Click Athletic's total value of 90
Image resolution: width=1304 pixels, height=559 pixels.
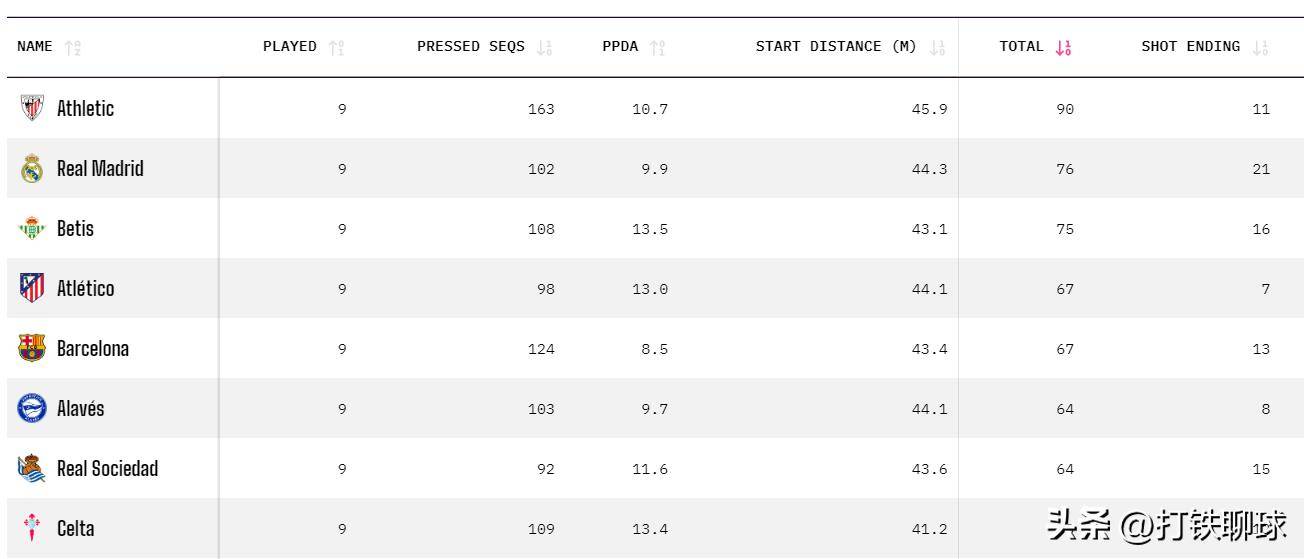1065,109
